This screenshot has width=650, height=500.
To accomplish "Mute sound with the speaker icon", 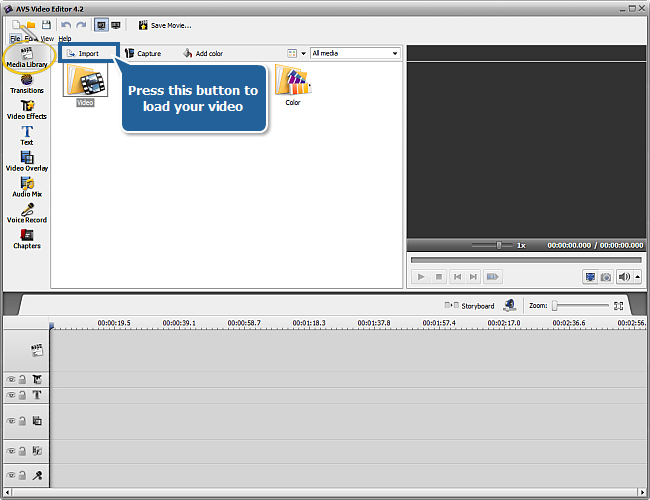I will 624,277.
